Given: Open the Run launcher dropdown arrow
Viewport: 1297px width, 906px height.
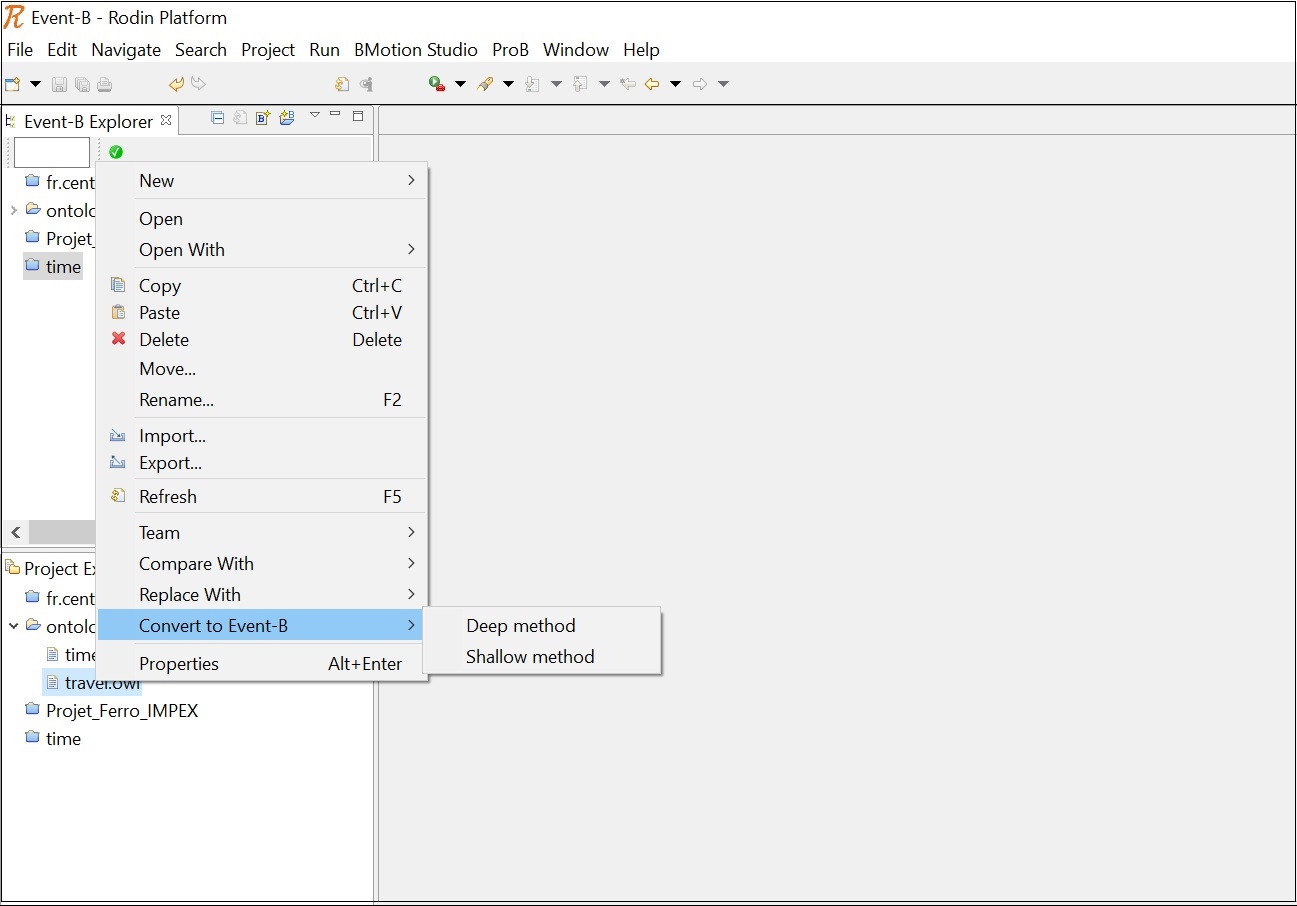Looking at the screenshot, I should 460,84.
